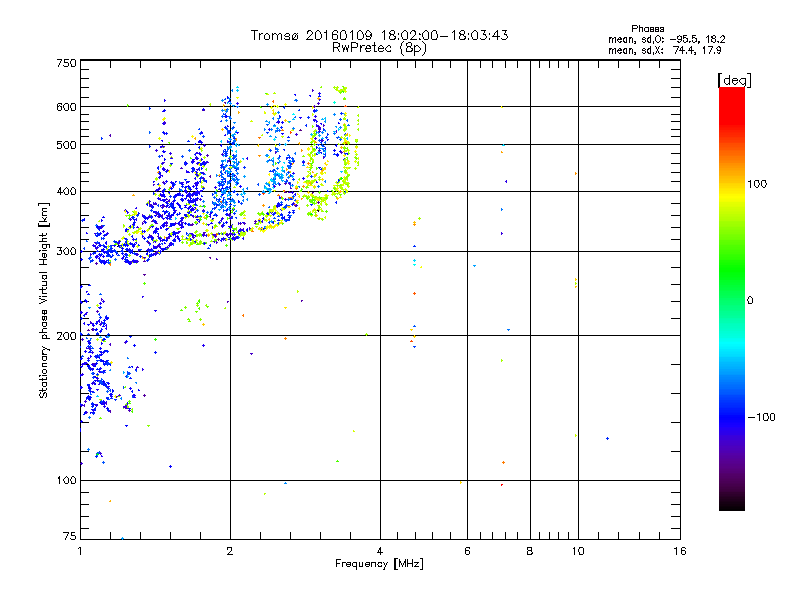
Task: Click the 'mean, sd,O: -95.5, 18.2' line
Action: 666,39
